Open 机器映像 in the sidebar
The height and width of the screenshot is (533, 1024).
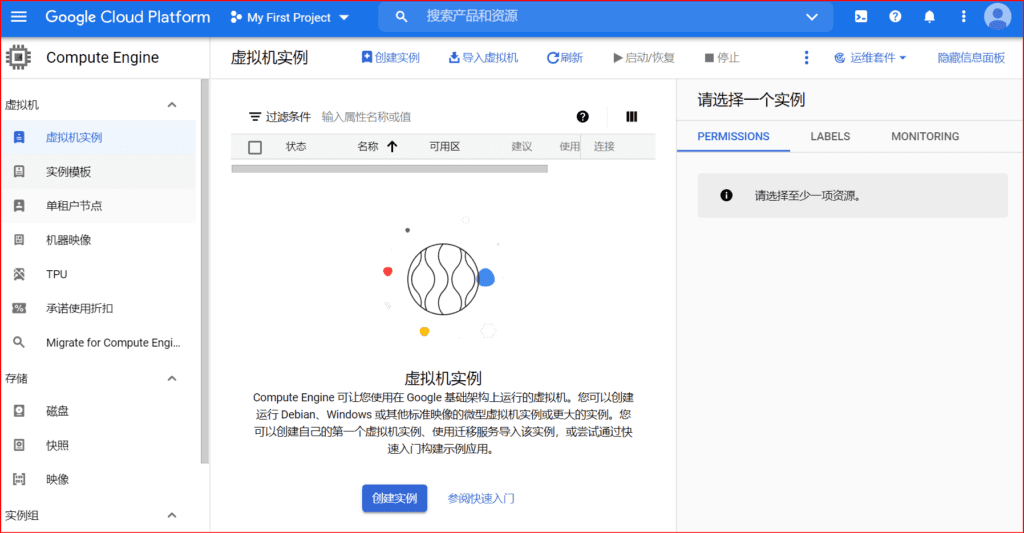click(98, 240)
